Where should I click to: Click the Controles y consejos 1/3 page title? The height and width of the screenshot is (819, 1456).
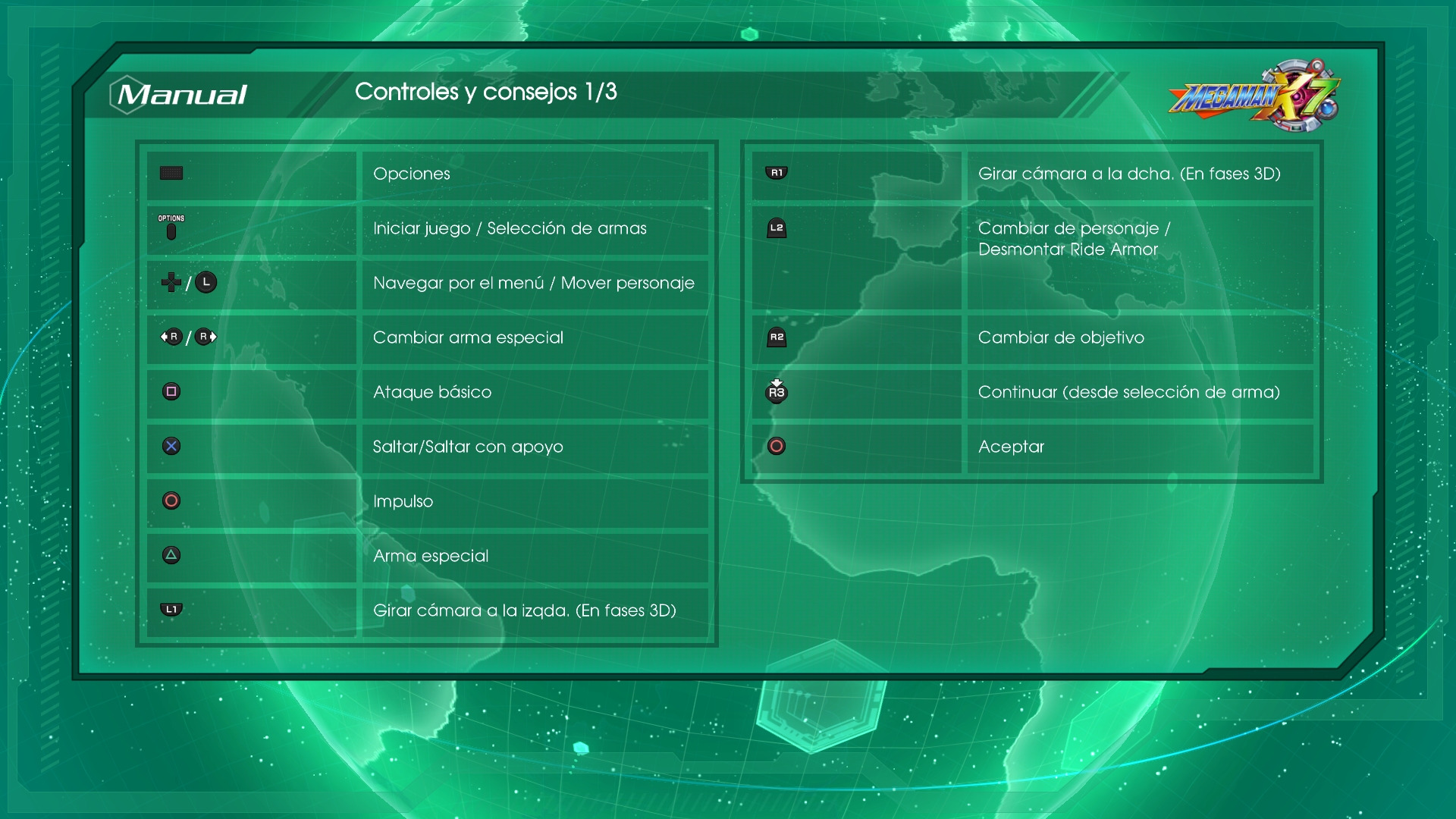coord(486,92)
